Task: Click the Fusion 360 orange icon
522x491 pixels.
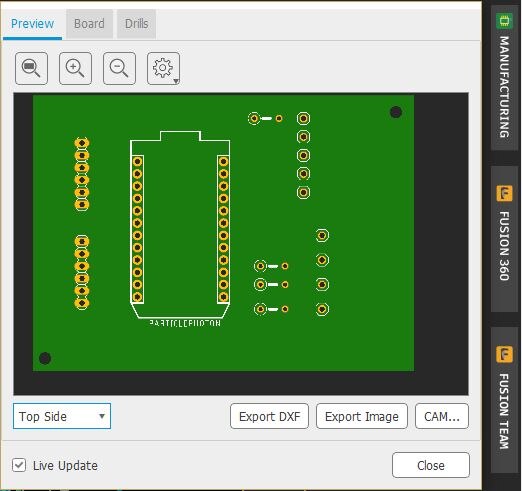Action: point(504,193)
